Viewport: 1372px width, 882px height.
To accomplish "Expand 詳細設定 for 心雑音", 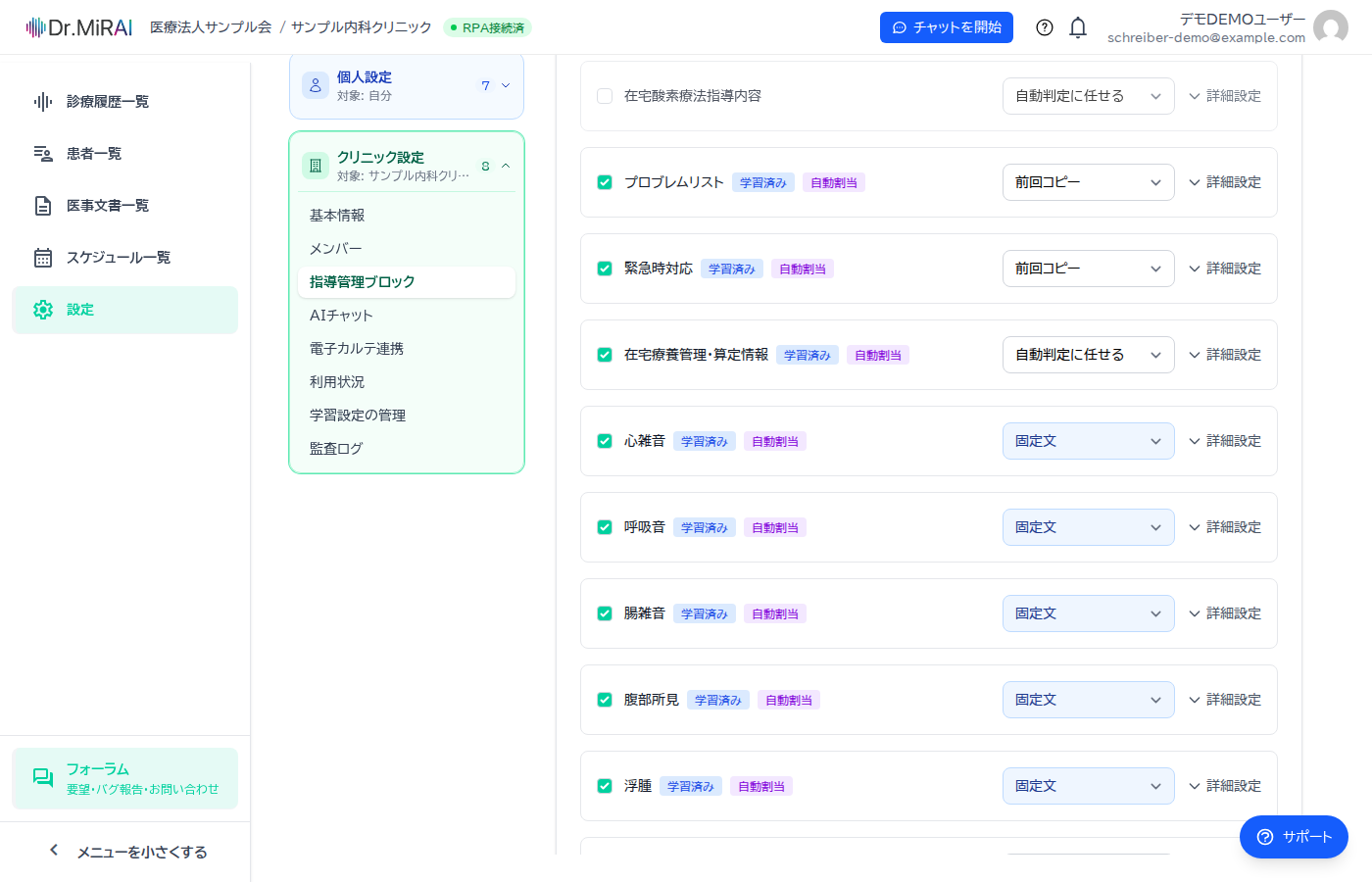I will pos(1225,441).
